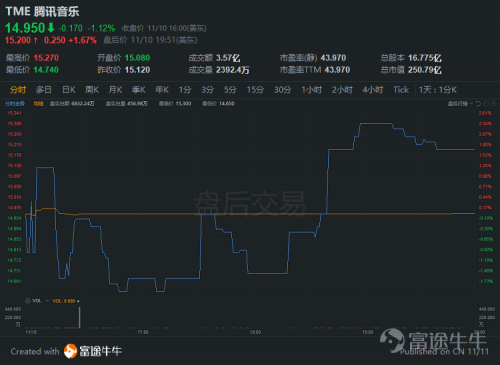
Task: Close the VOL indicator panel
Action: [x=28, y=301]
